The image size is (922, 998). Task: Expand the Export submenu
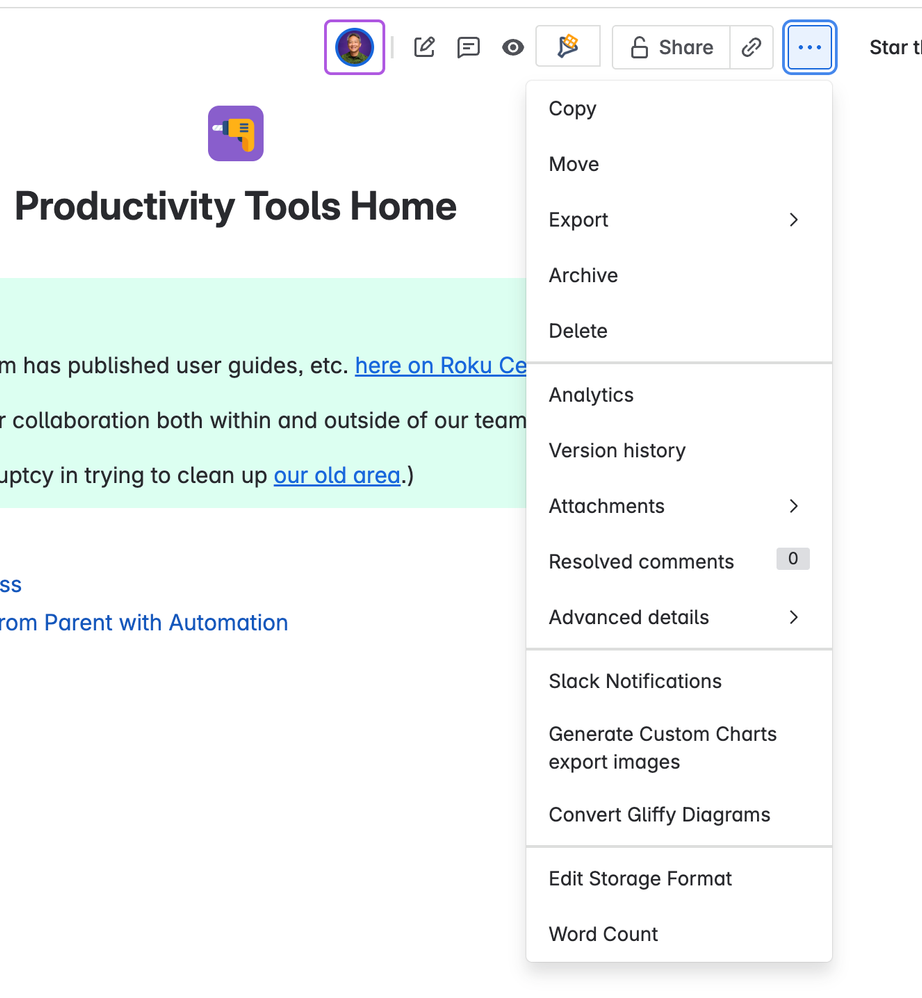coord(679,220)
